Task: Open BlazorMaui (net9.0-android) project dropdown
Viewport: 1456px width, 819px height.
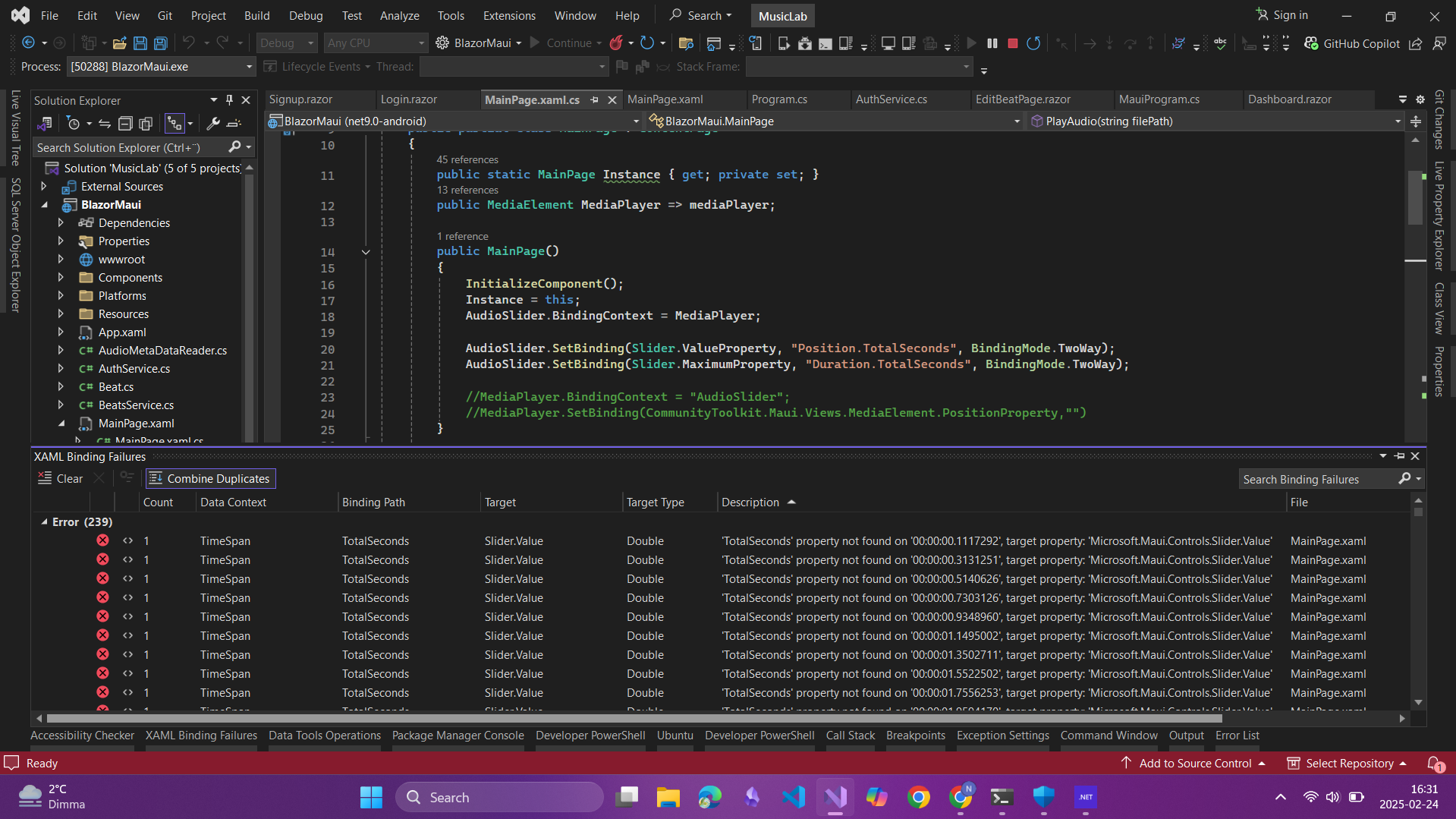Action: click(454, 121)
